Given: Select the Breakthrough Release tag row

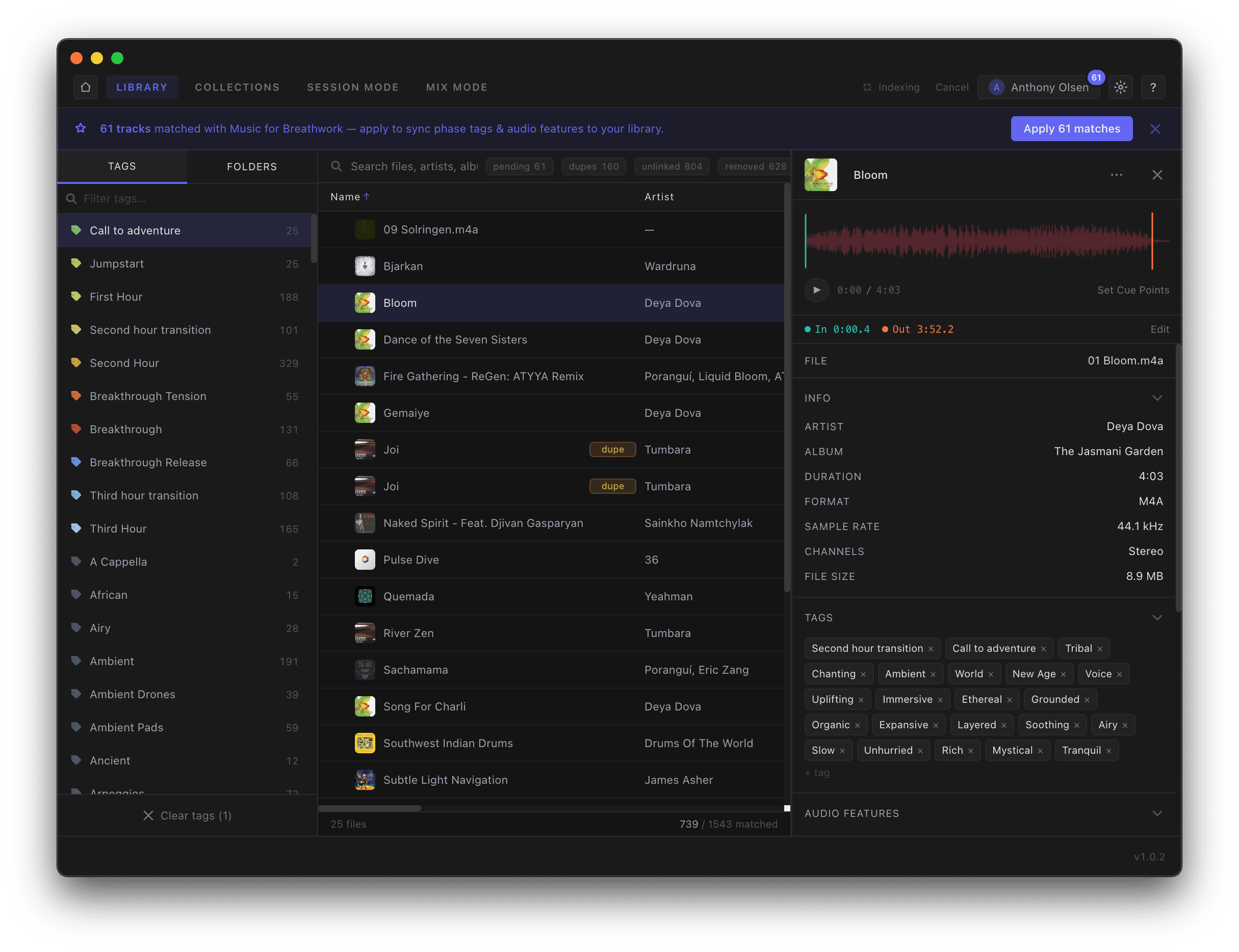Looking at the screenshot, I should 184,462.
